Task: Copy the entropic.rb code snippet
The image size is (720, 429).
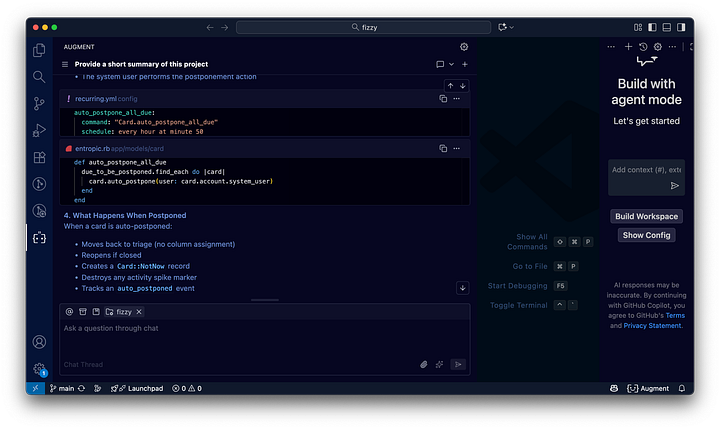Action: coord(443,148)
